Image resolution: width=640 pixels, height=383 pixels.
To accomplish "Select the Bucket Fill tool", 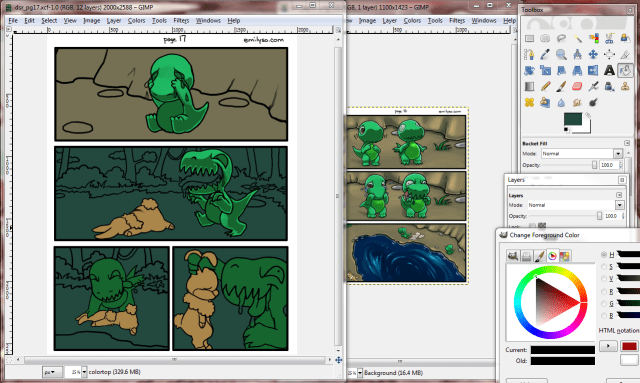I will coord(625,70).
